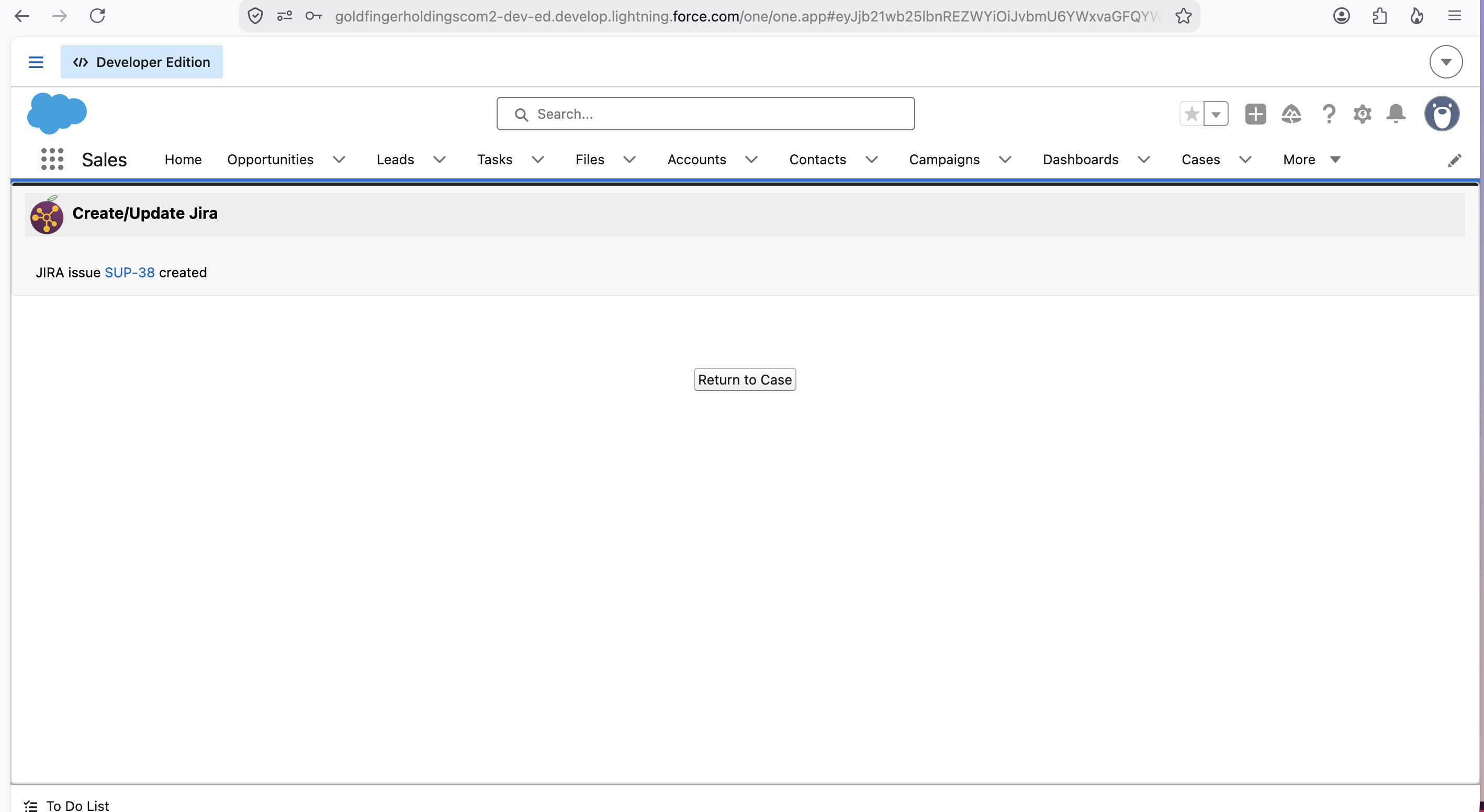Open the Salesforce Help question mark
This screenshot has height=812, width=1484.
[x=1329, y=114]
